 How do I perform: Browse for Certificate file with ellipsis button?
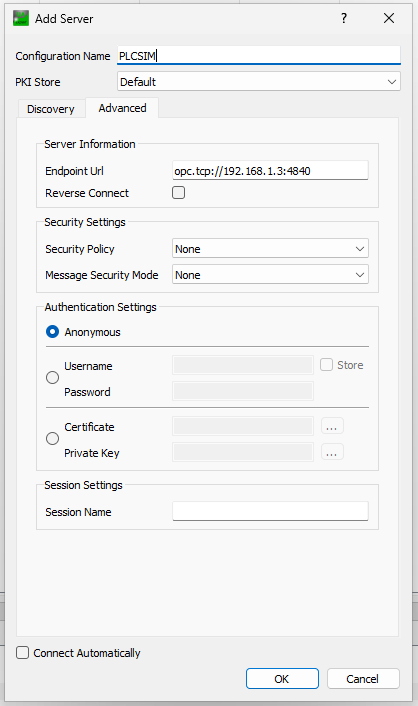pos(332,426)
